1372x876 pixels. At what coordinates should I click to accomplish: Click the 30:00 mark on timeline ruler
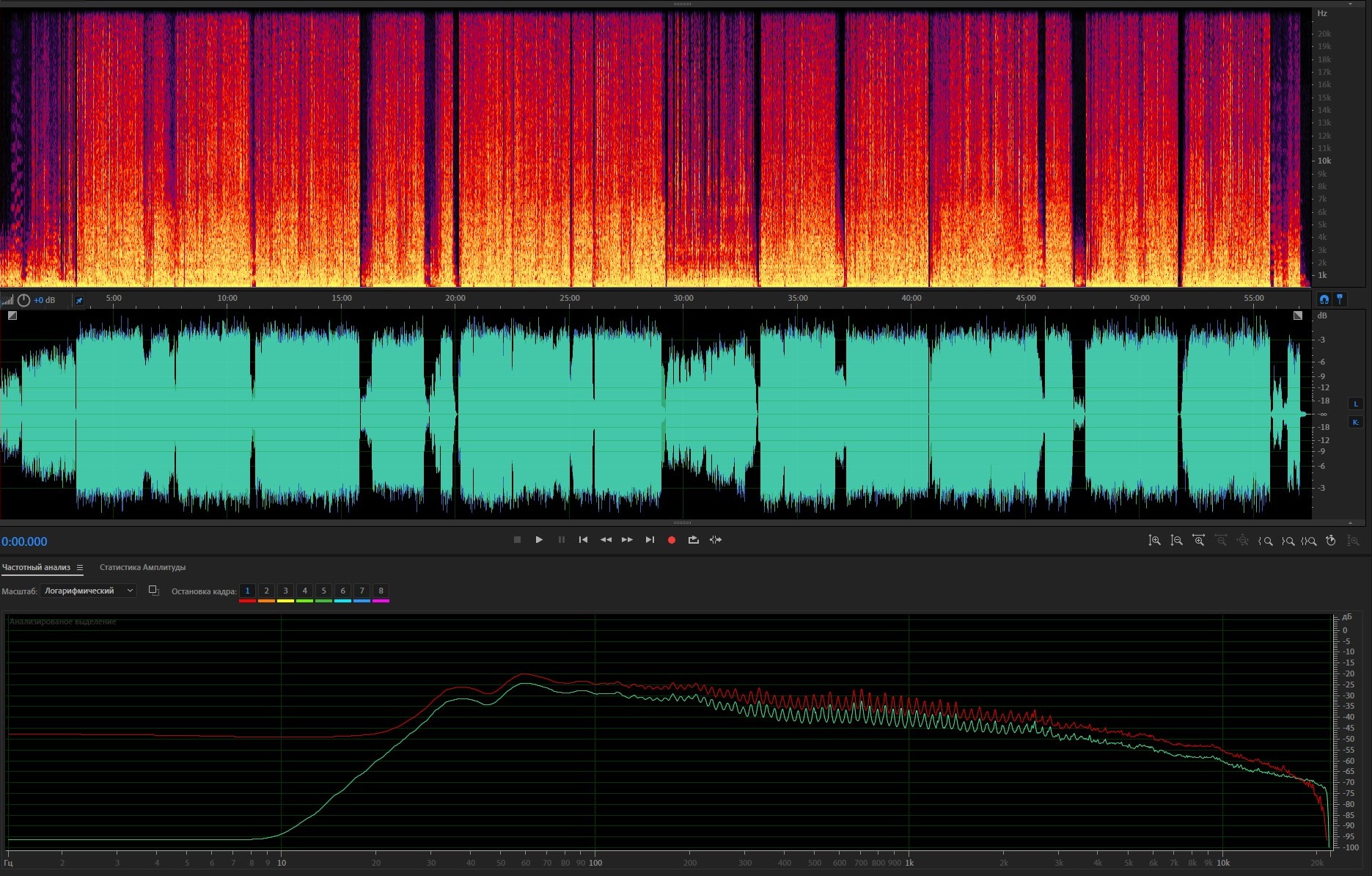coord(683,299)
